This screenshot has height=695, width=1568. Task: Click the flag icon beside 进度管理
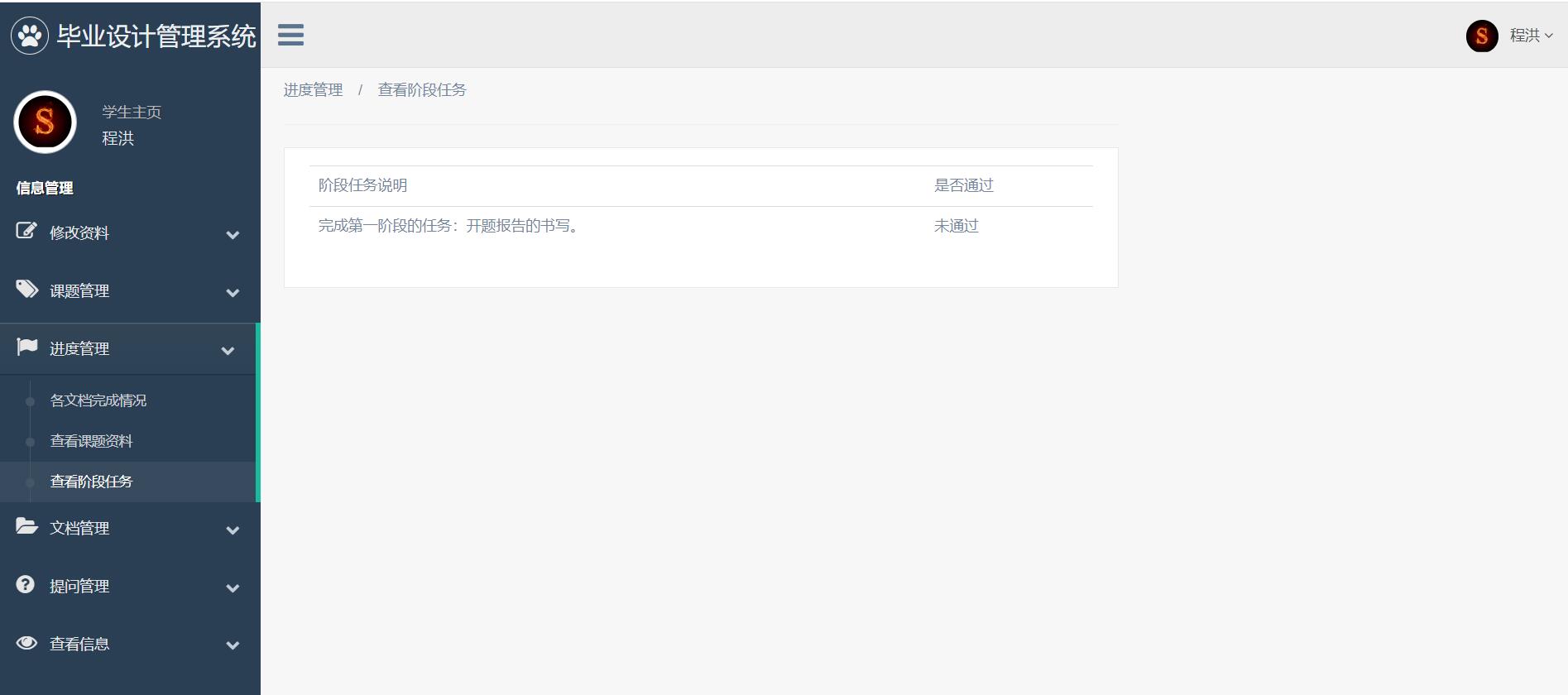click(26, 347)
